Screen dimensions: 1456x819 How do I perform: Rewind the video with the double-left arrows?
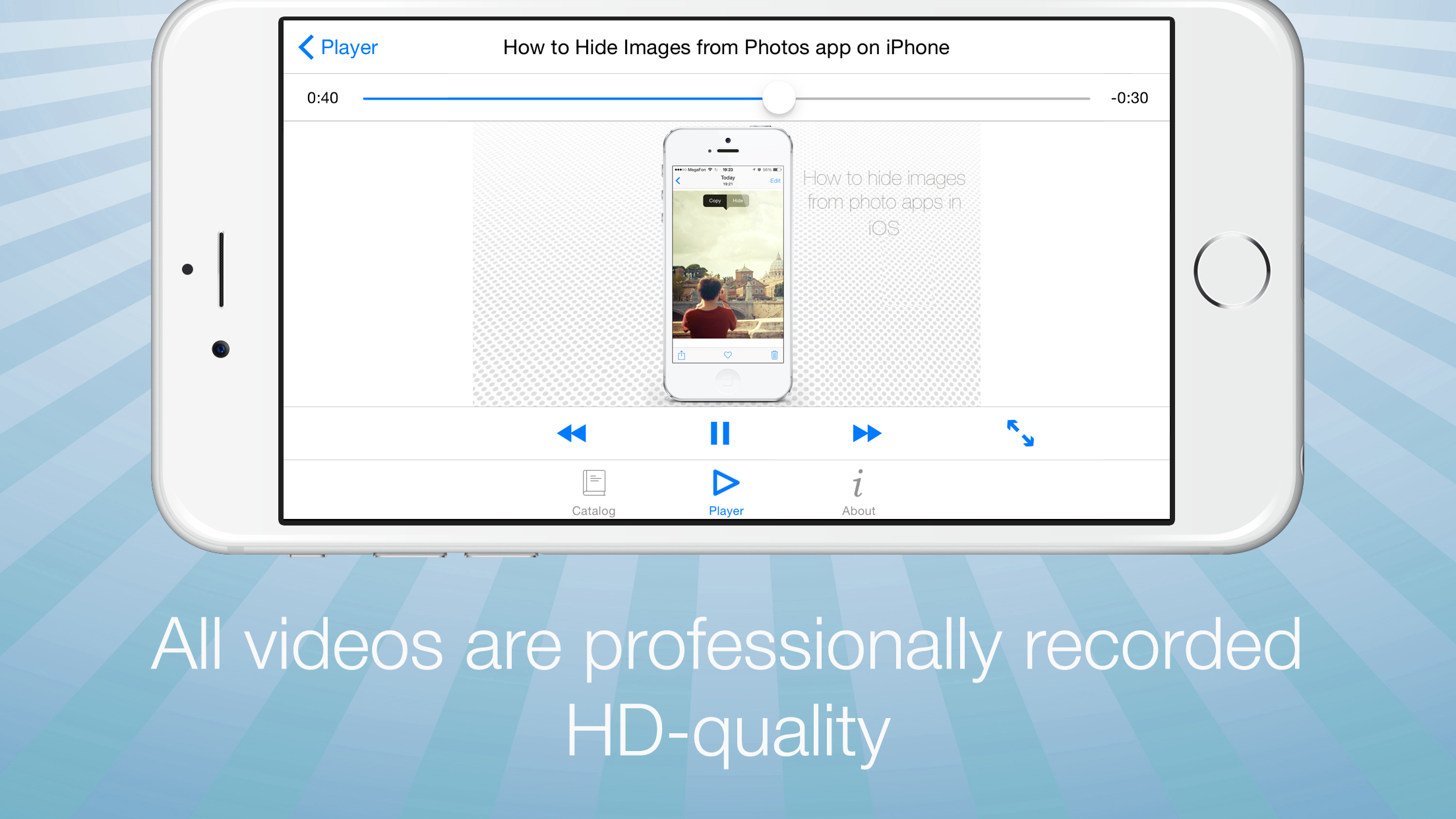click(572, 433)
